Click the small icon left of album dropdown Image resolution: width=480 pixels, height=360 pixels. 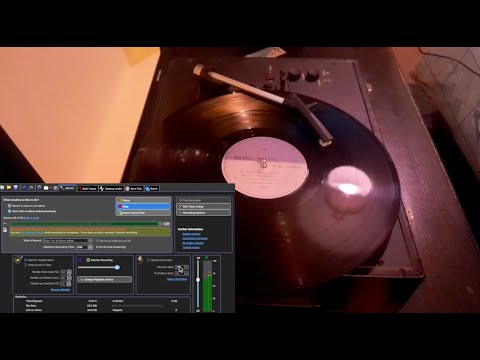click(5, 224)
